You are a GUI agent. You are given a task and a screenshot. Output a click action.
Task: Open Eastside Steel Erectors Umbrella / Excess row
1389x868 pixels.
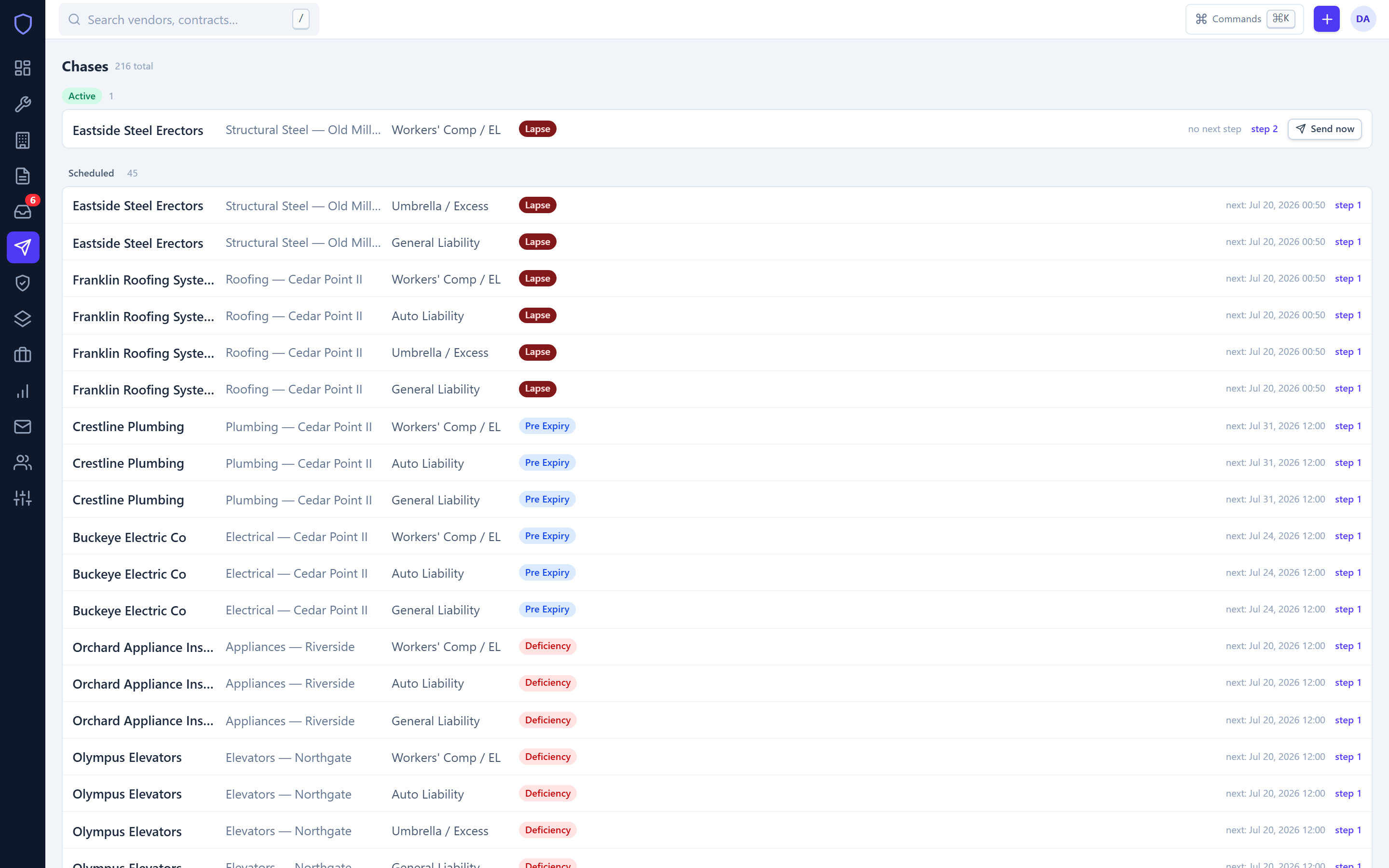pyautogui.click(x=717, y=205)
